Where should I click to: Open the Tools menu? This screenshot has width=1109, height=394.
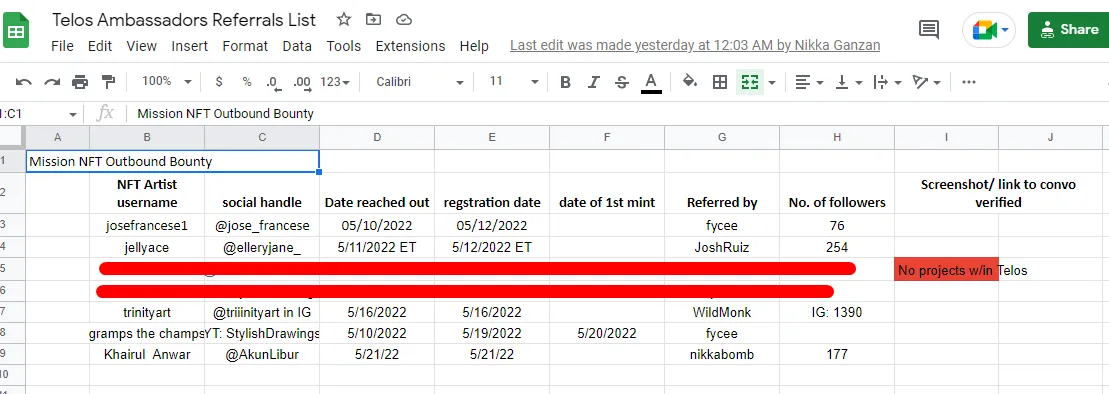(x=344, y=46)
